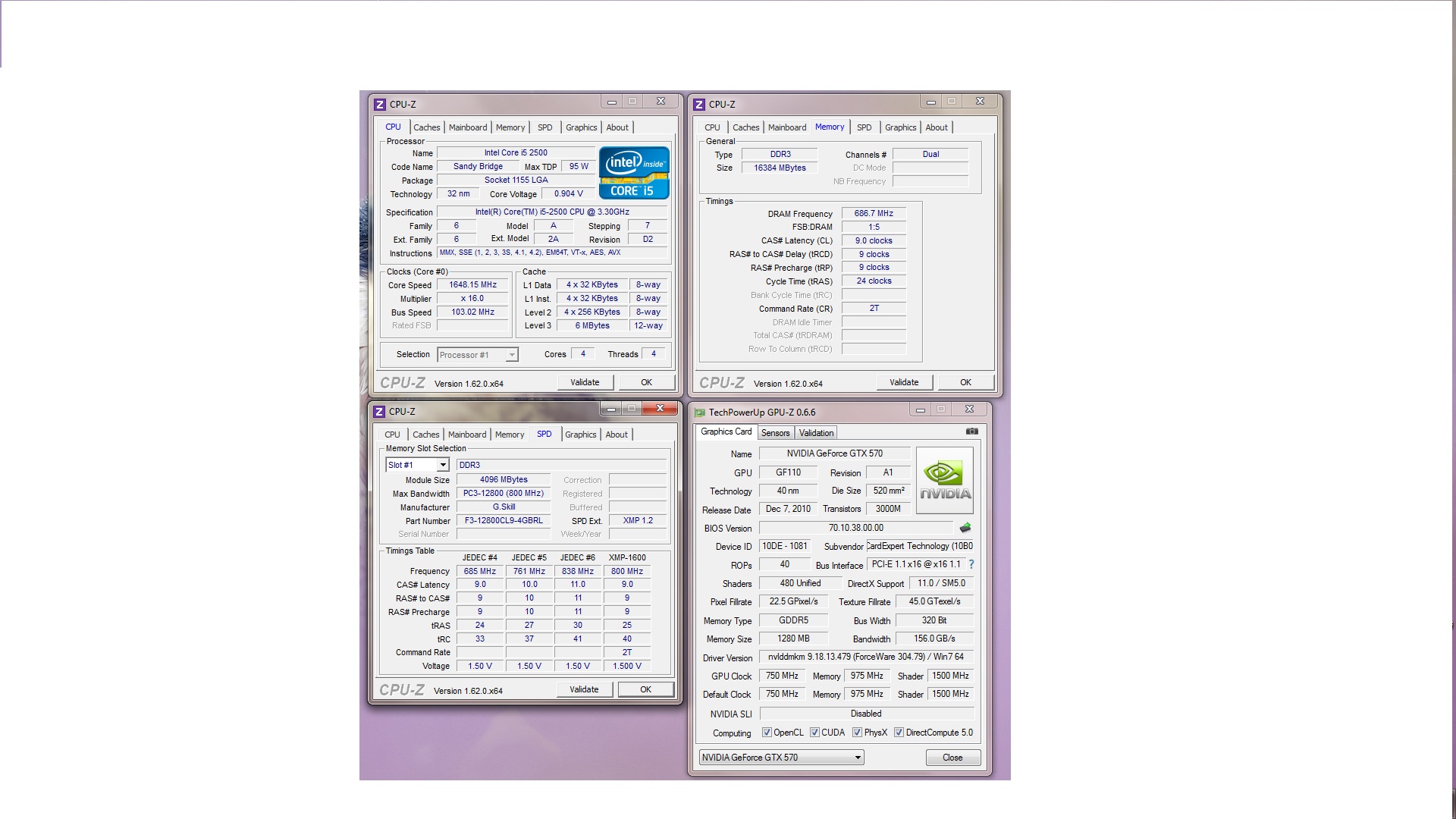
Task: Toggle the OpenCL checkbox
Action: [x=767, y=733]
